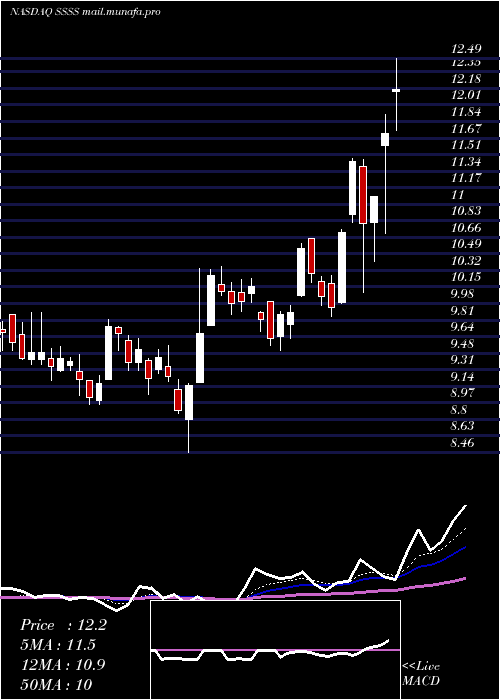
Task: Click the 11 price axis label
Action: (x=458, y=195)
